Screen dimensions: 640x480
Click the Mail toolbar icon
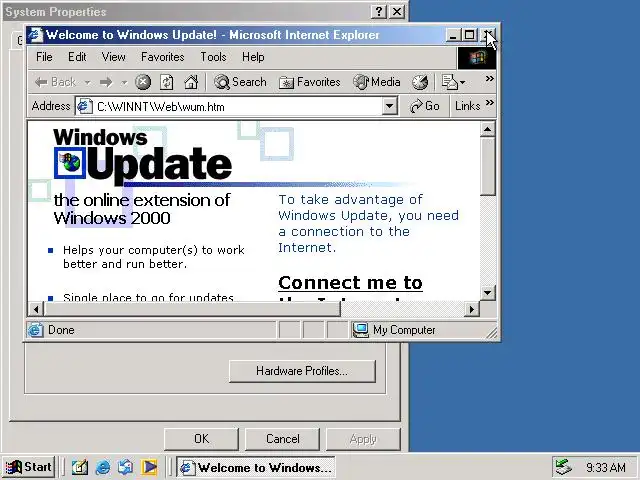(x=449, y=82)
